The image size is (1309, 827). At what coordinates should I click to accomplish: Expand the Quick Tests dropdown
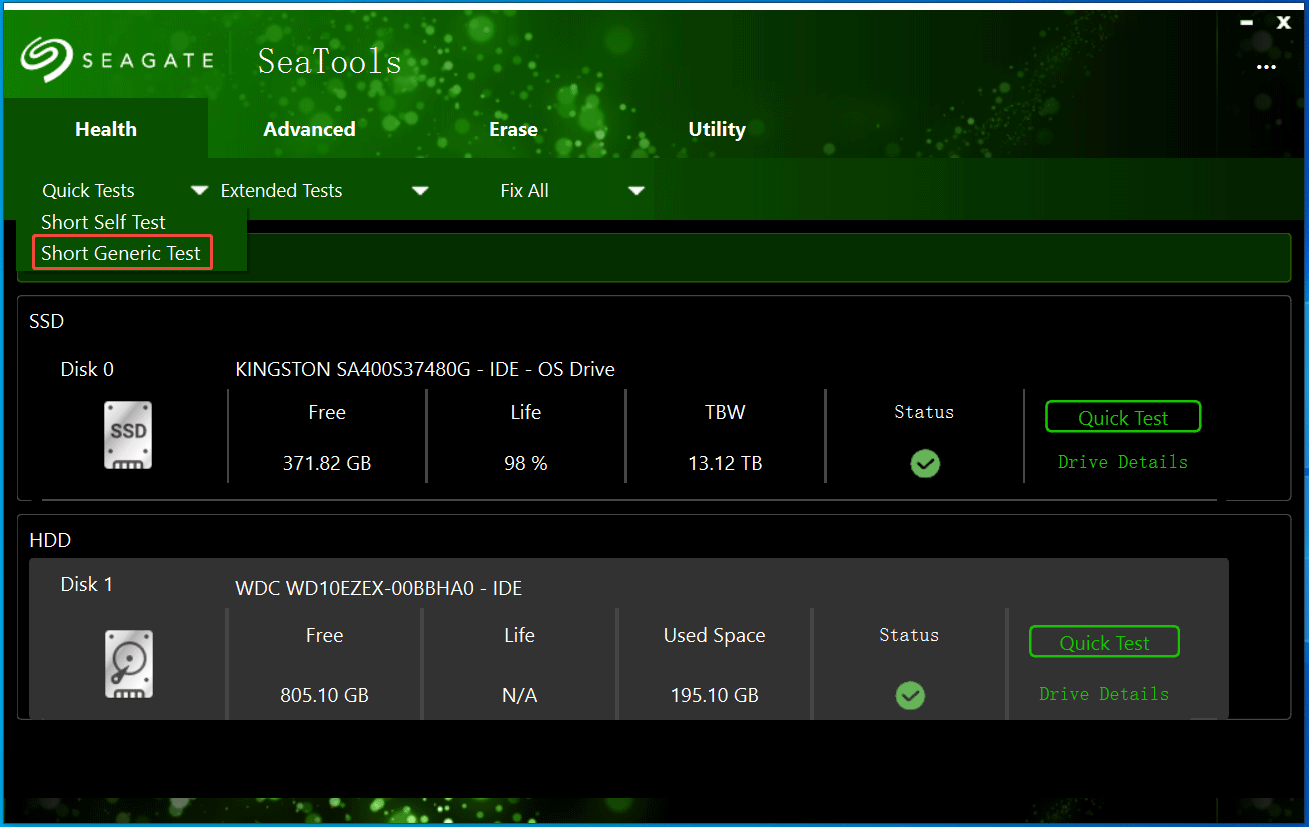coord(199,189)
